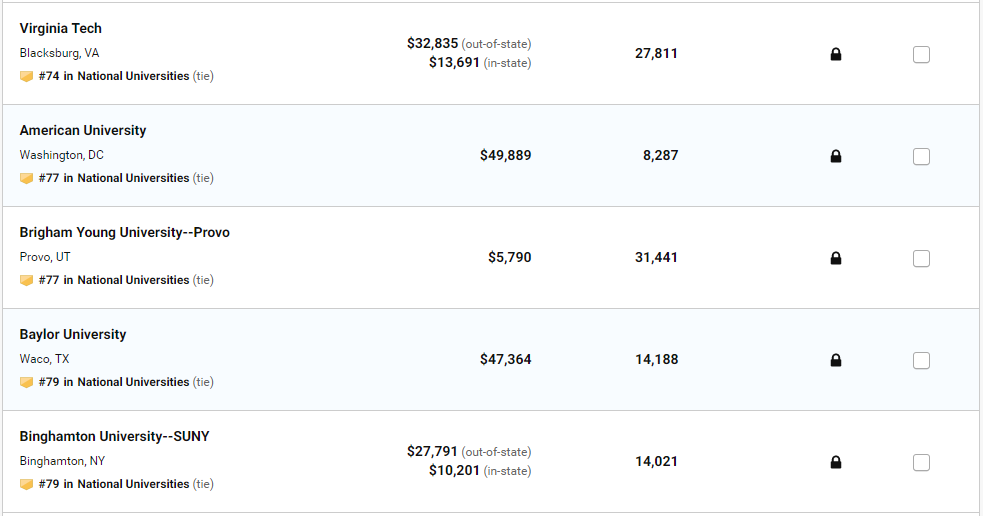Click lock icon in Brigham Young row
The width and height of the screenshot is (983, 516).
[836, 258]
